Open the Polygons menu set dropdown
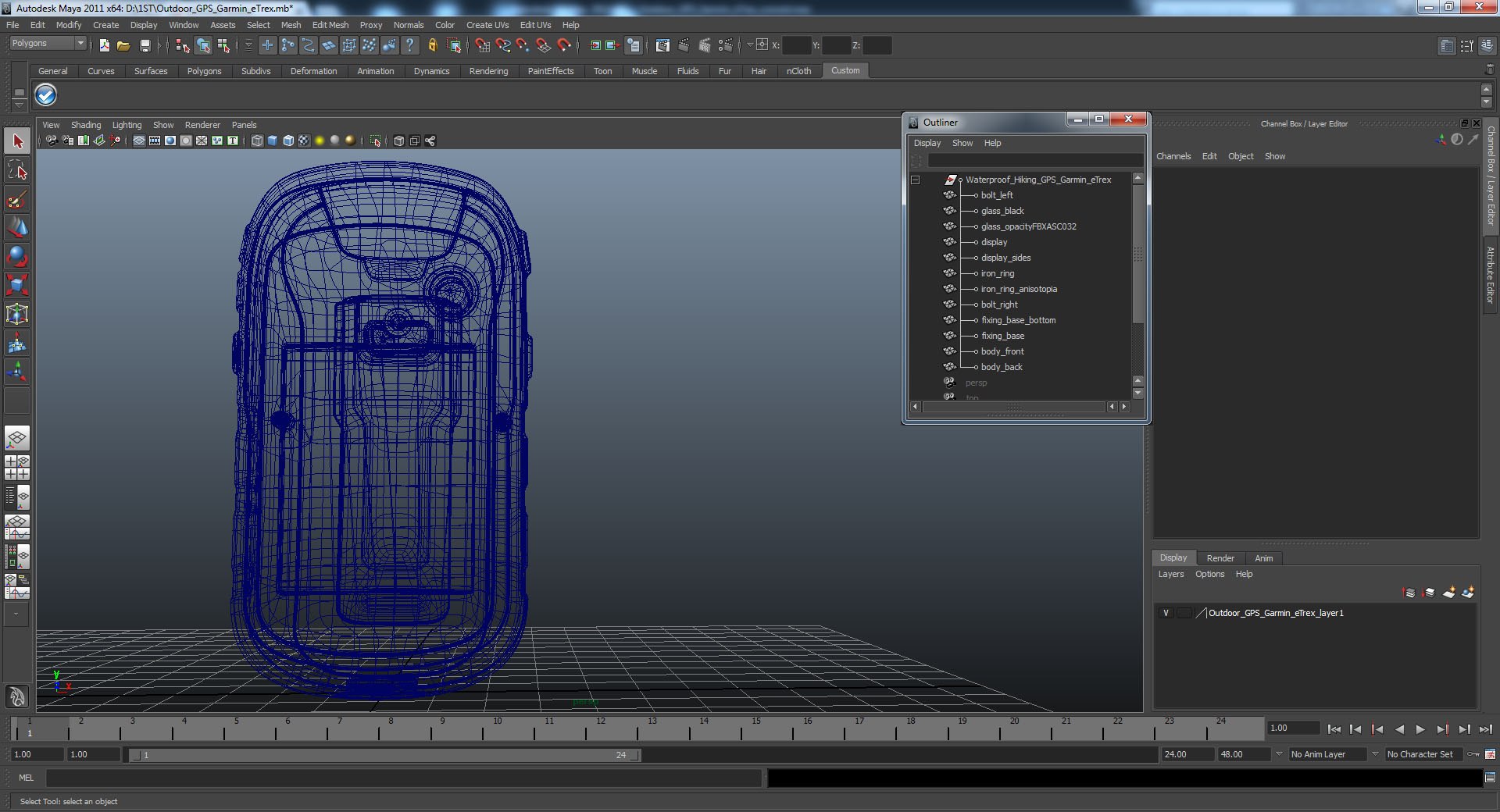 click(x=48, y=44)
